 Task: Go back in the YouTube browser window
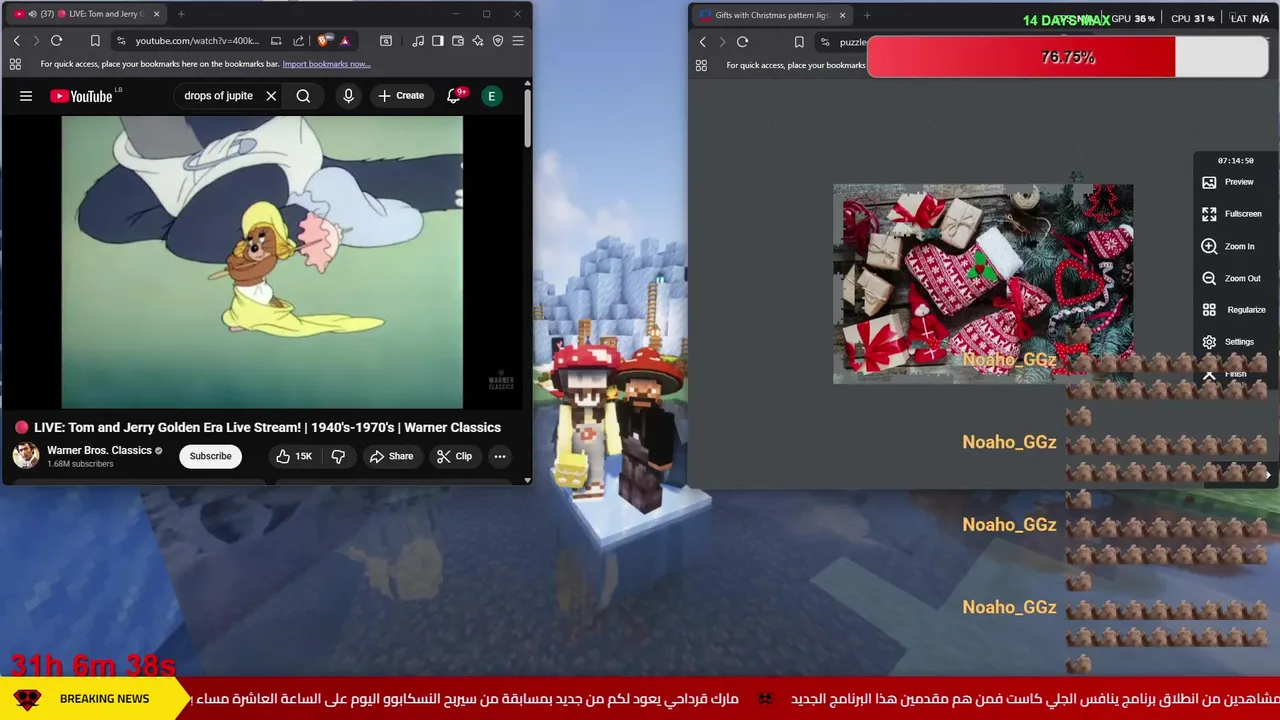pyautogui.click(x=17, y=41)
